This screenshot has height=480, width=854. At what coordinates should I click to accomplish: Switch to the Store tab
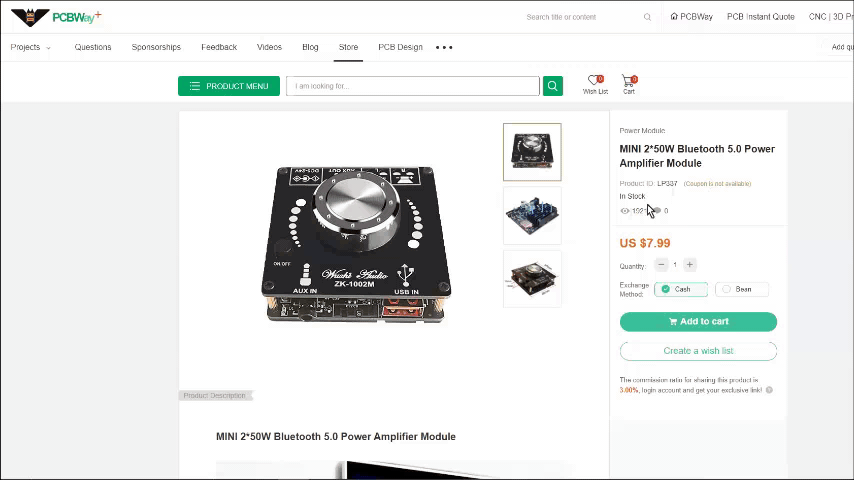349,47
